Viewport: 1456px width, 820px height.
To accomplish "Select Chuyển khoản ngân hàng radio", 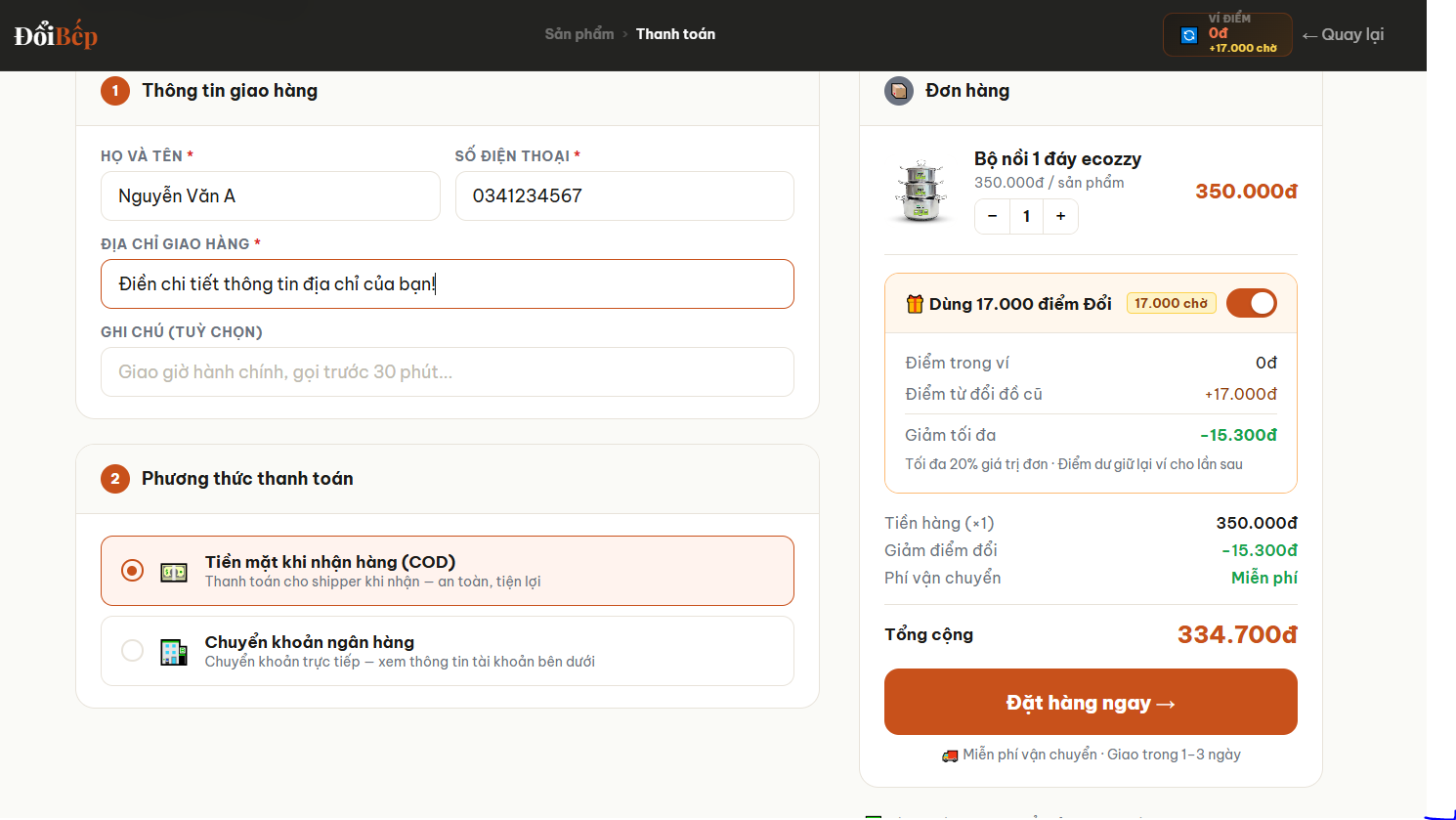I will pyautogui.click(x=132, y=651).
